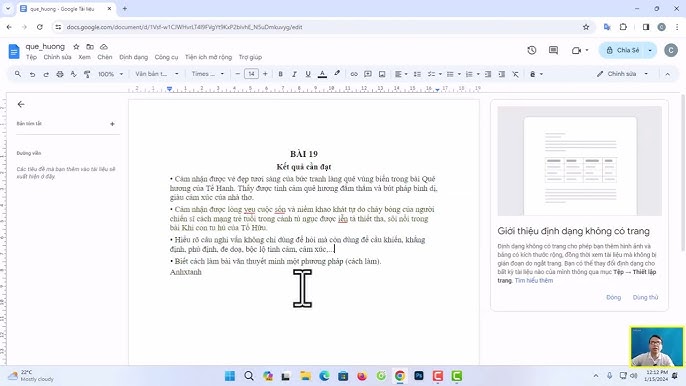Viewport: 686px width, 386px height.
Task: Star the que_huong document
Action: point(76,47)
